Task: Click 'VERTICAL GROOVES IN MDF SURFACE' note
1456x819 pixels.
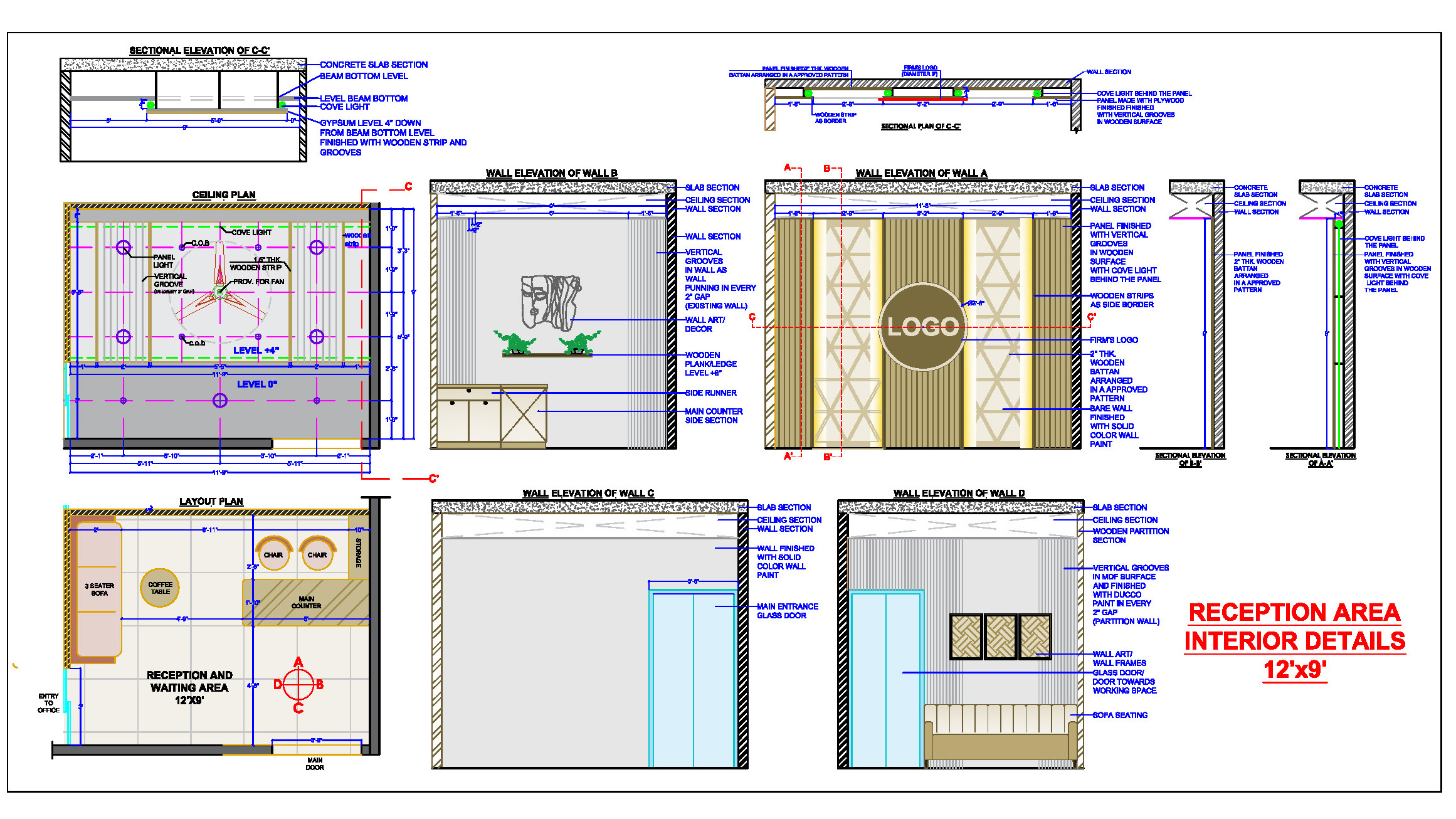Action: (1131, 594)
